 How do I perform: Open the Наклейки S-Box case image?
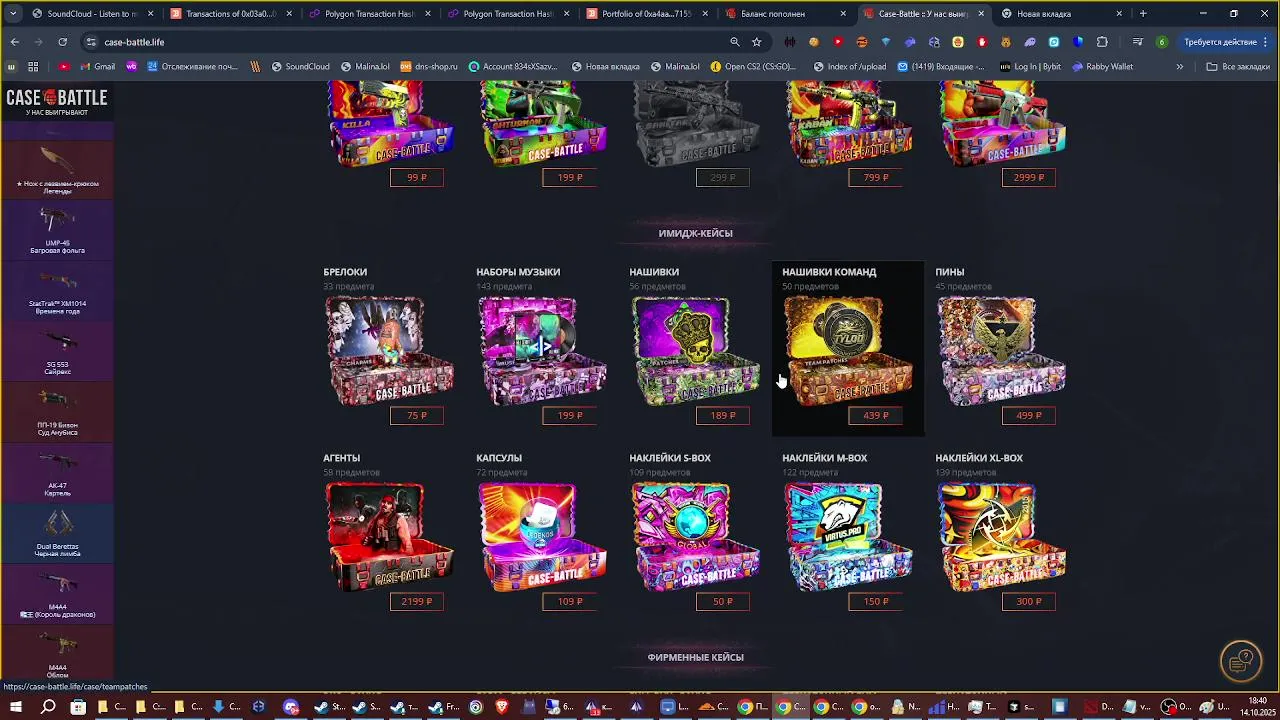coord(695,536)
